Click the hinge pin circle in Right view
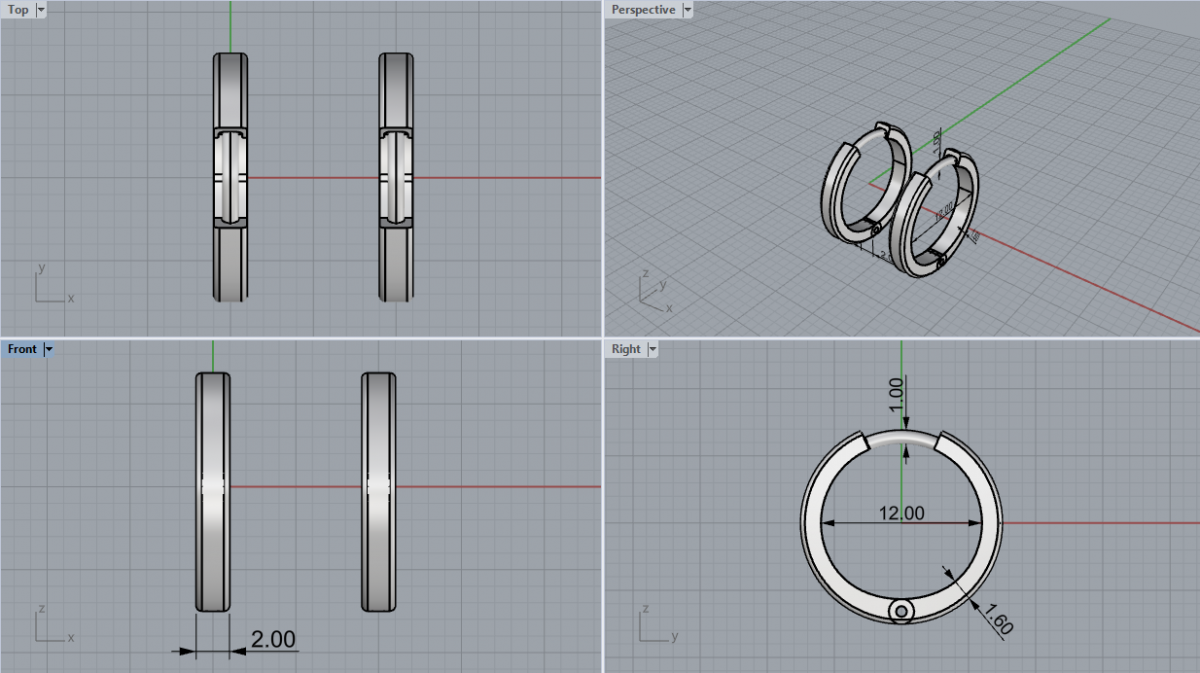The image size is (1200, 673). tap(902, 611)
